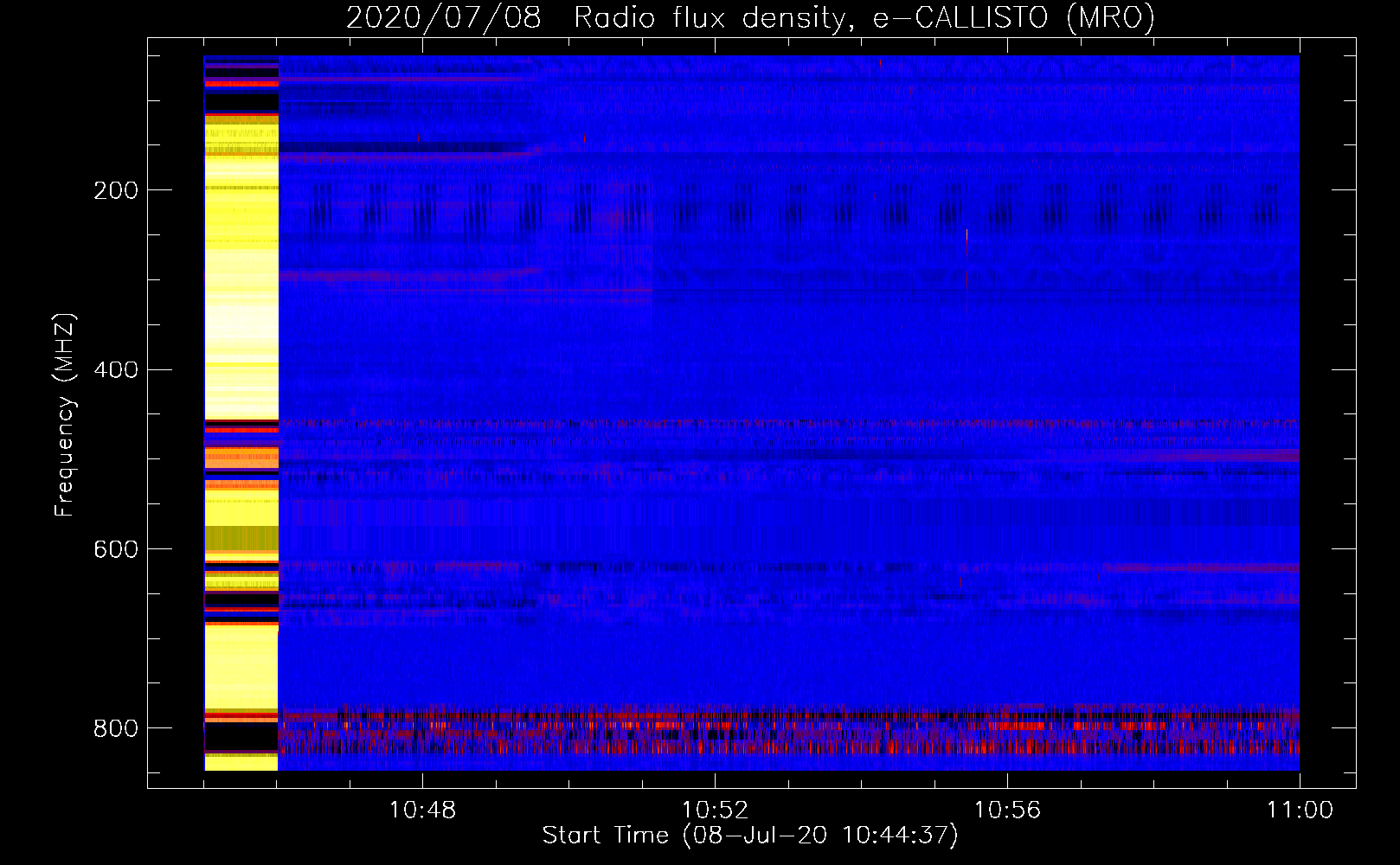Click the 10:48 time tick label
This screenshot has height=865, width=1400.
click(422, 811)
